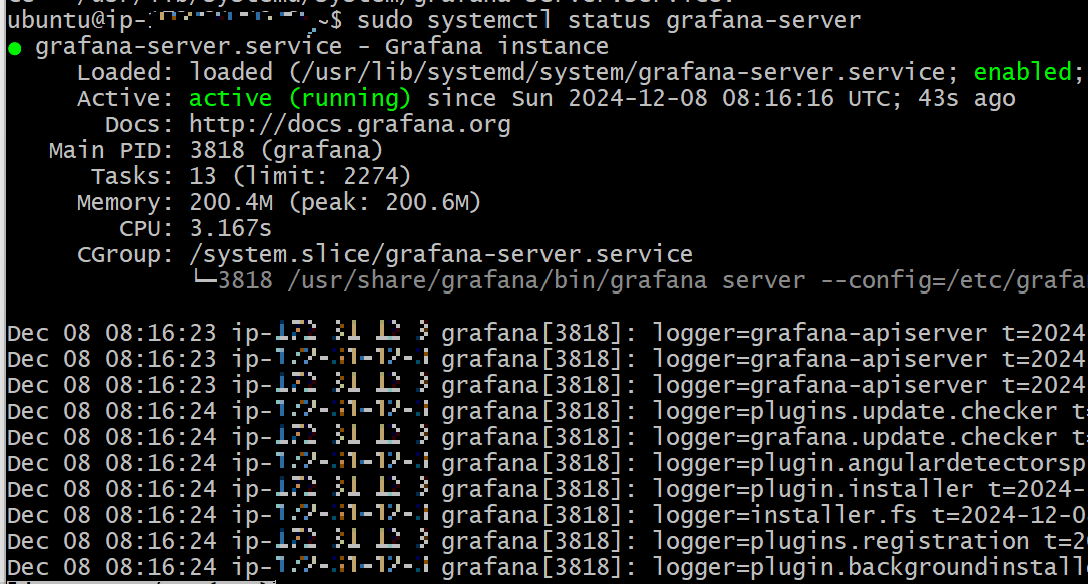The width and height of the screenshot is (1088, 584).
Task: Click the '43s ago' uptime text
Action: (967, 98)
